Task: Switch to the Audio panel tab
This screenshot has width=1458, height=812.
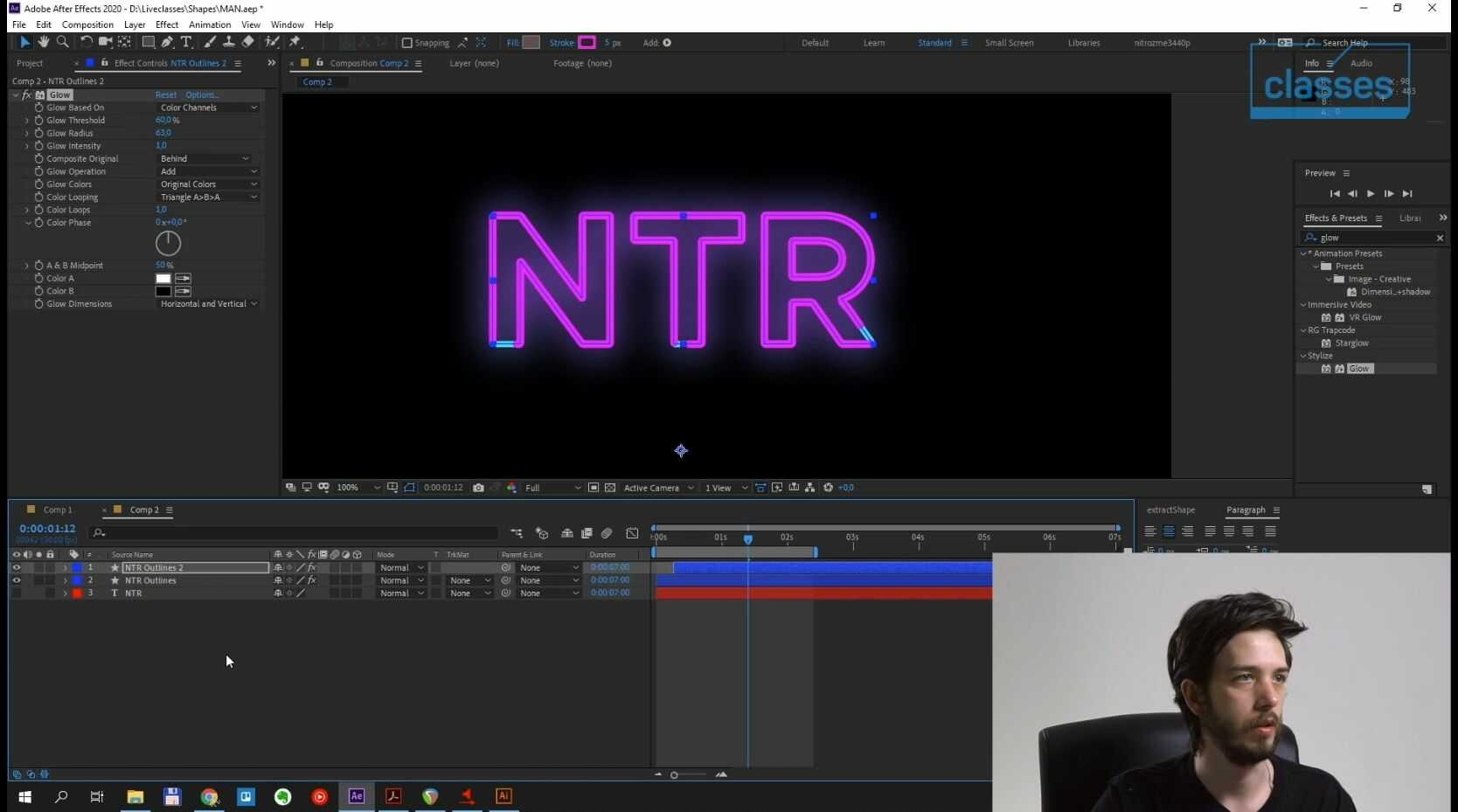Action: (x=1361, y=64)
